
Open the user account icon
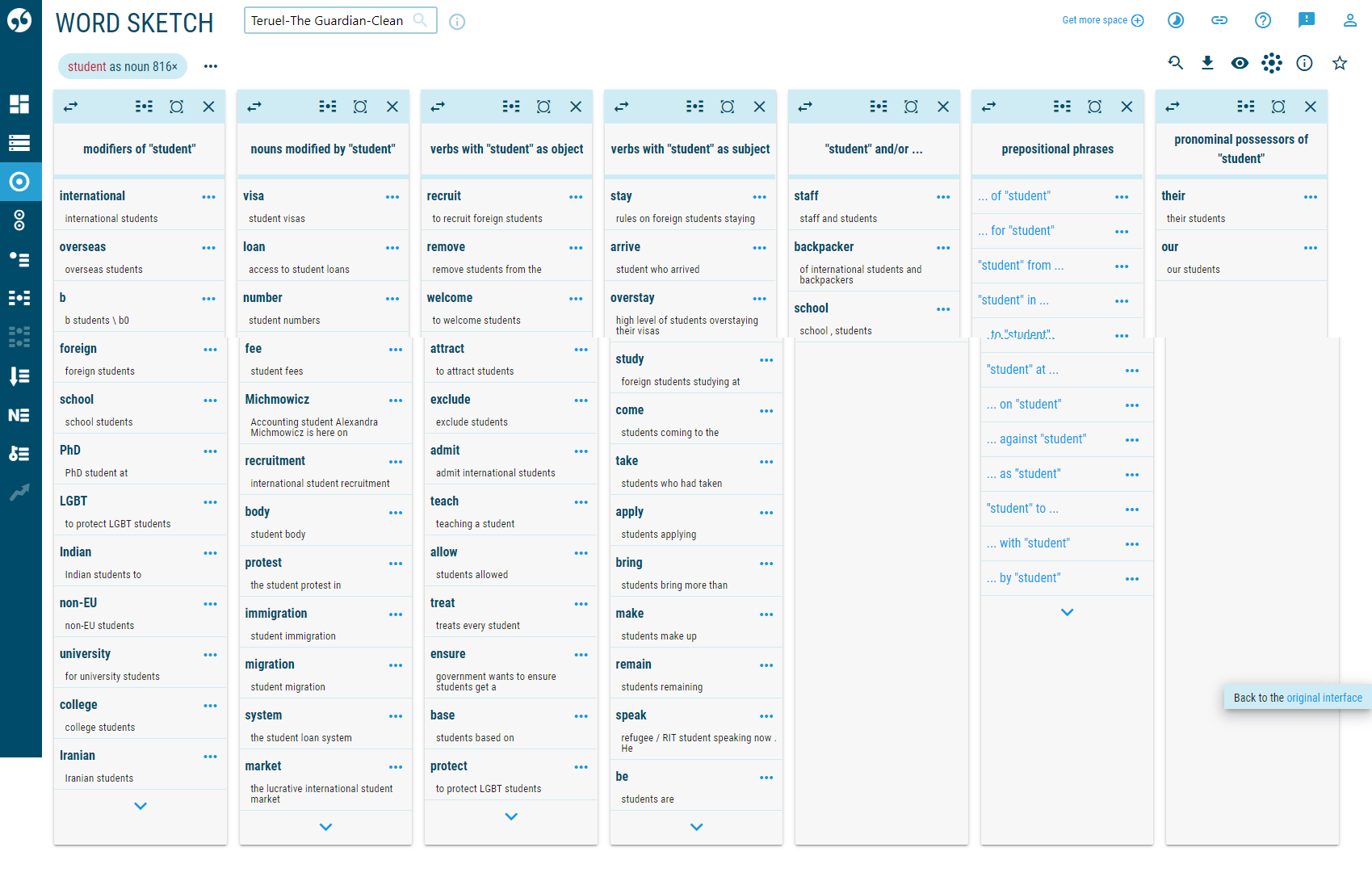click(1350, 20)
